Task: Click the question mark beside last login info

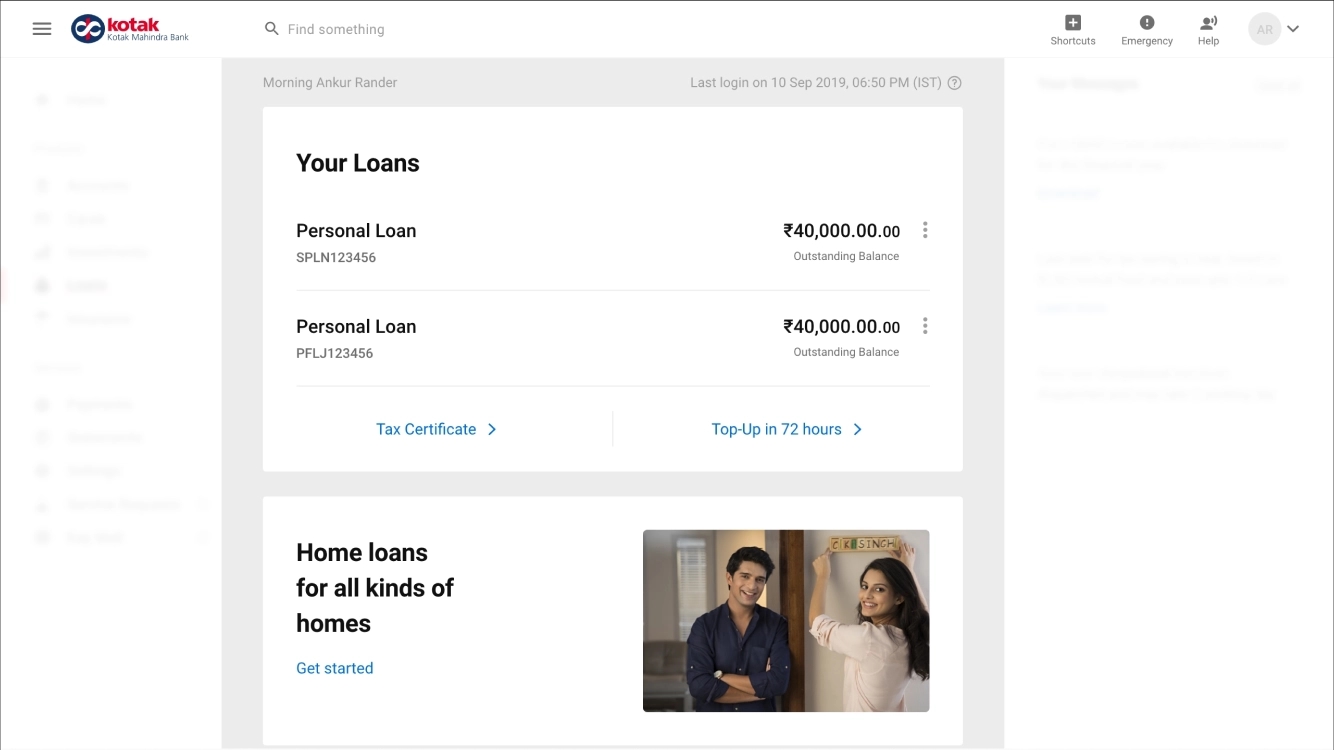Action: pos(954,82)
